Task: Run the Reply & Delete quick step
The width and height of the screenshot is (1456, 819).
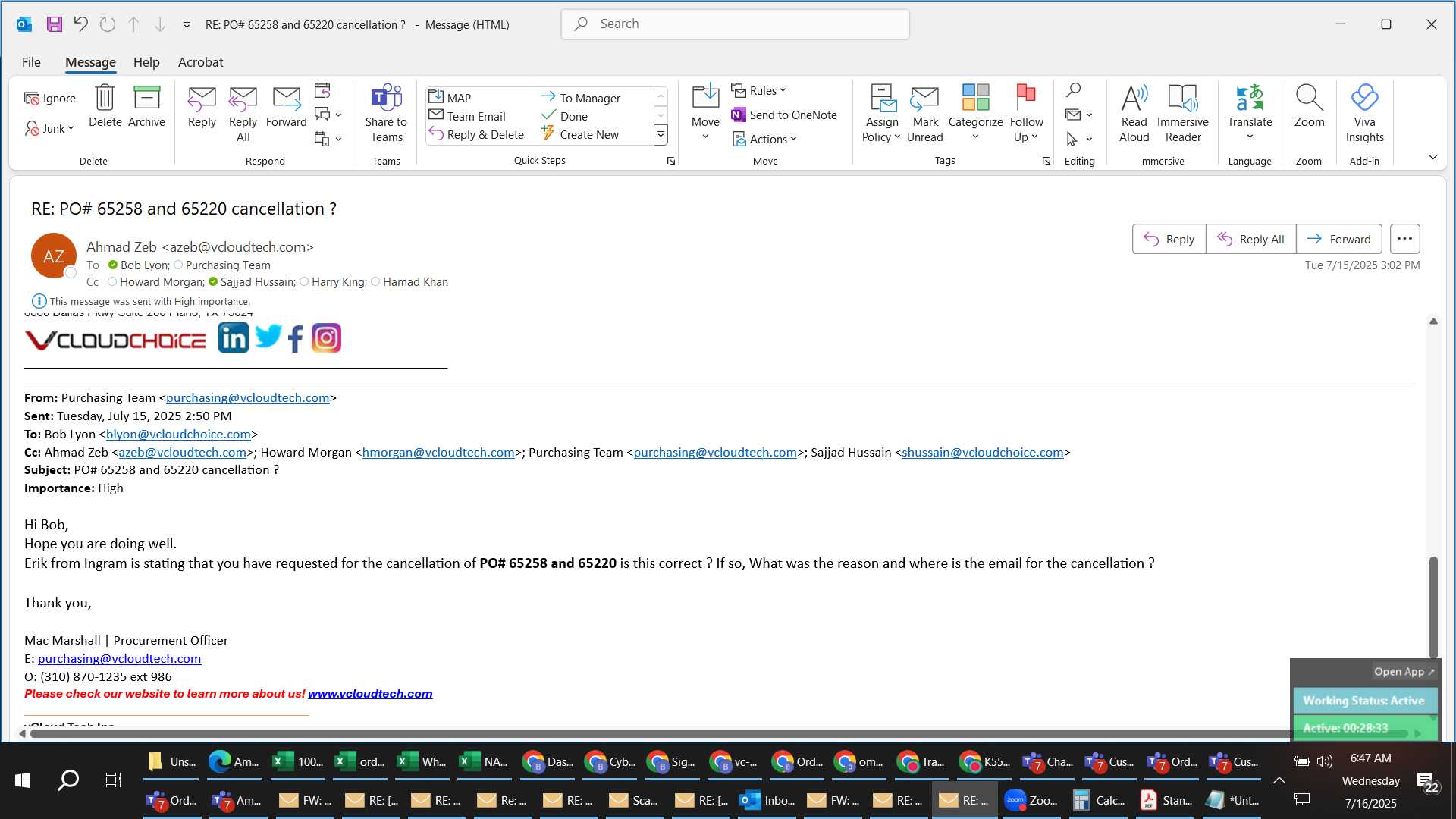Action: tap(476, 134)
